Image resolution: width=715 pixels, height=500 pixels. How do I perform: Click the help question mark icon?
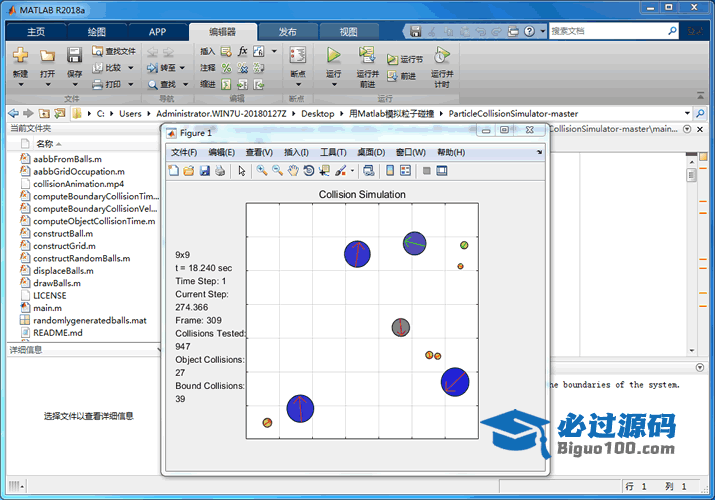(529, 31)
